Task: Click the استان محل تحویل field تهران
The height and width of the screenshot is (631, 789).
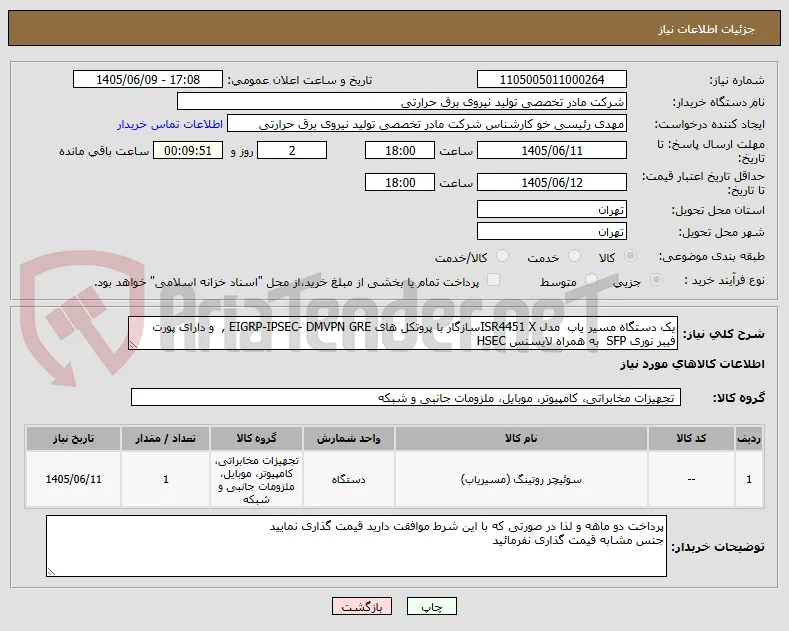Action: pyautogui.click(x=551, y=209)
